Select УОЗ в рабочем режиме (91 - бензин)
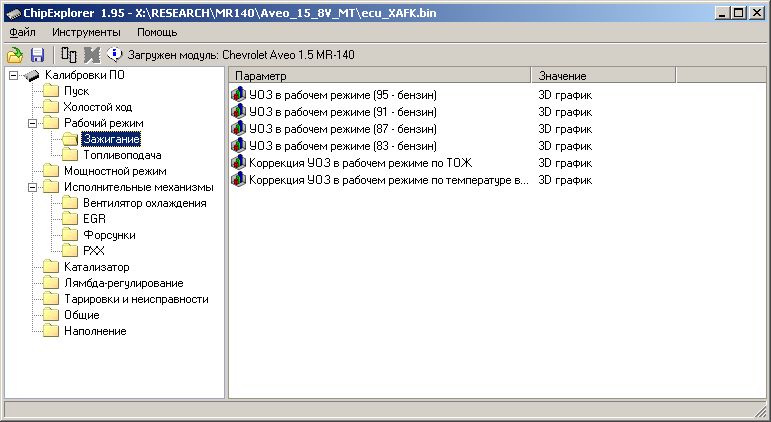The height and width of the screenshot is (422, 771). 343,112
